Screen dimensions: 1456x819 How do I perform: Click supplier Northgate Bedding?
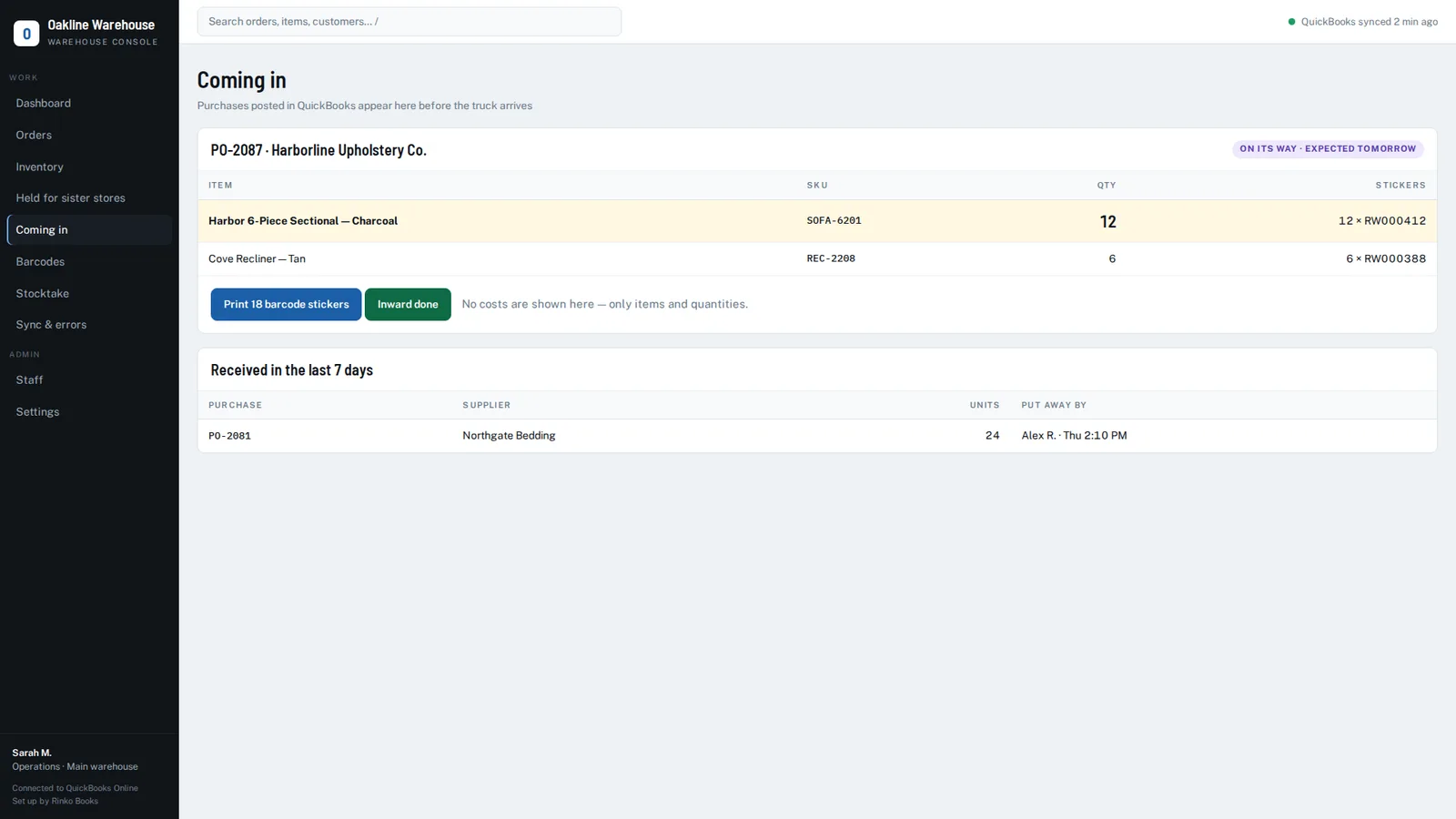pos(509,436)
